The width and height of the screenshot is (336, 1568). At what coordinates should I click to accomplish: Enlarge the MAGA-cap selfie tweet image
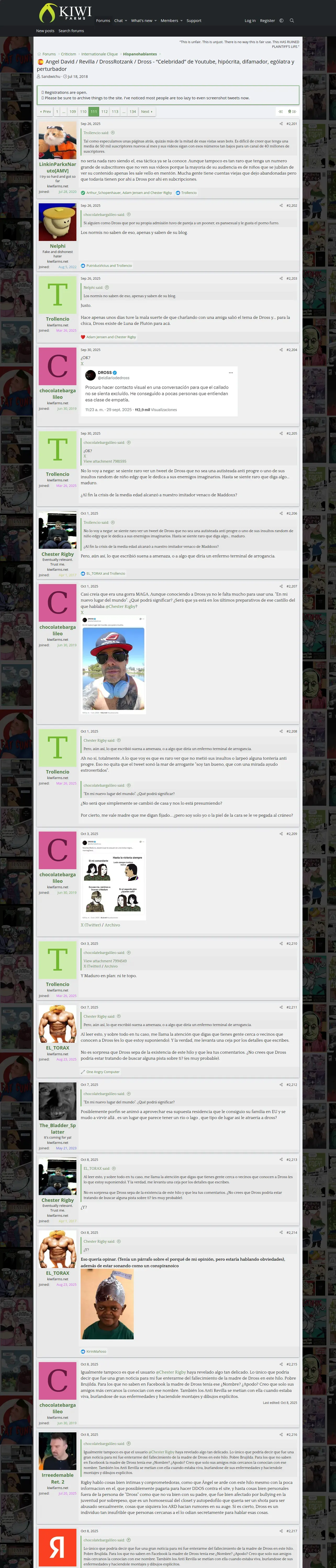(x=113, y=664)
